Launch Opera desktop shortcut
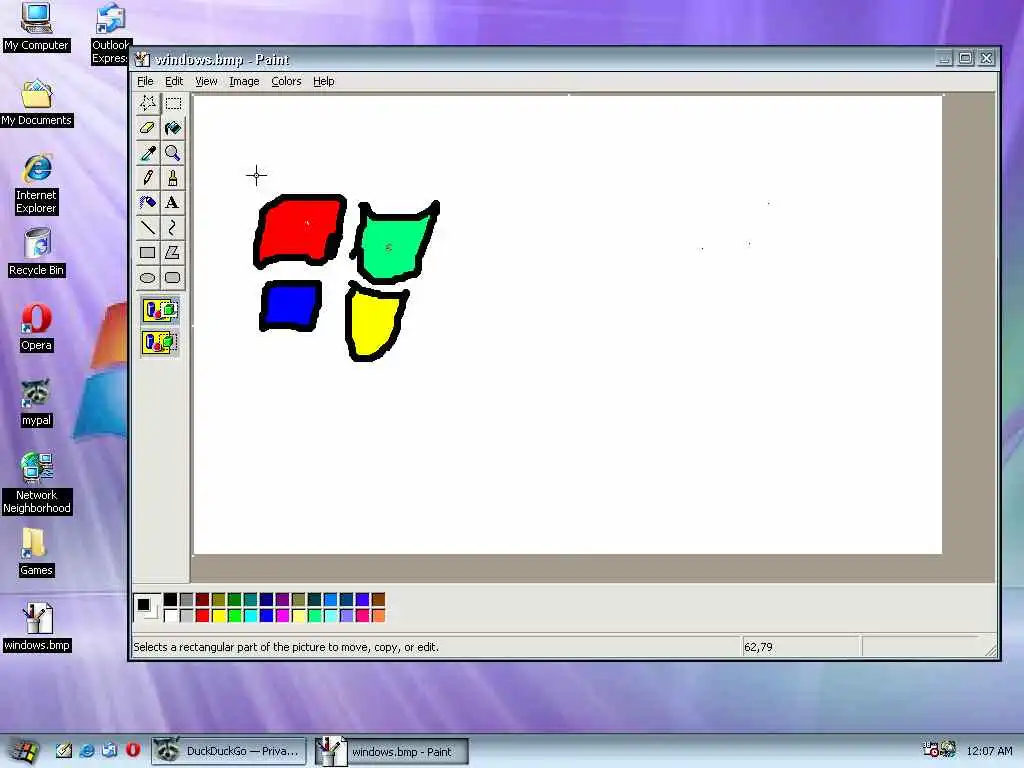The width and height of the screenshot is (1024, 768). point(36,328)
